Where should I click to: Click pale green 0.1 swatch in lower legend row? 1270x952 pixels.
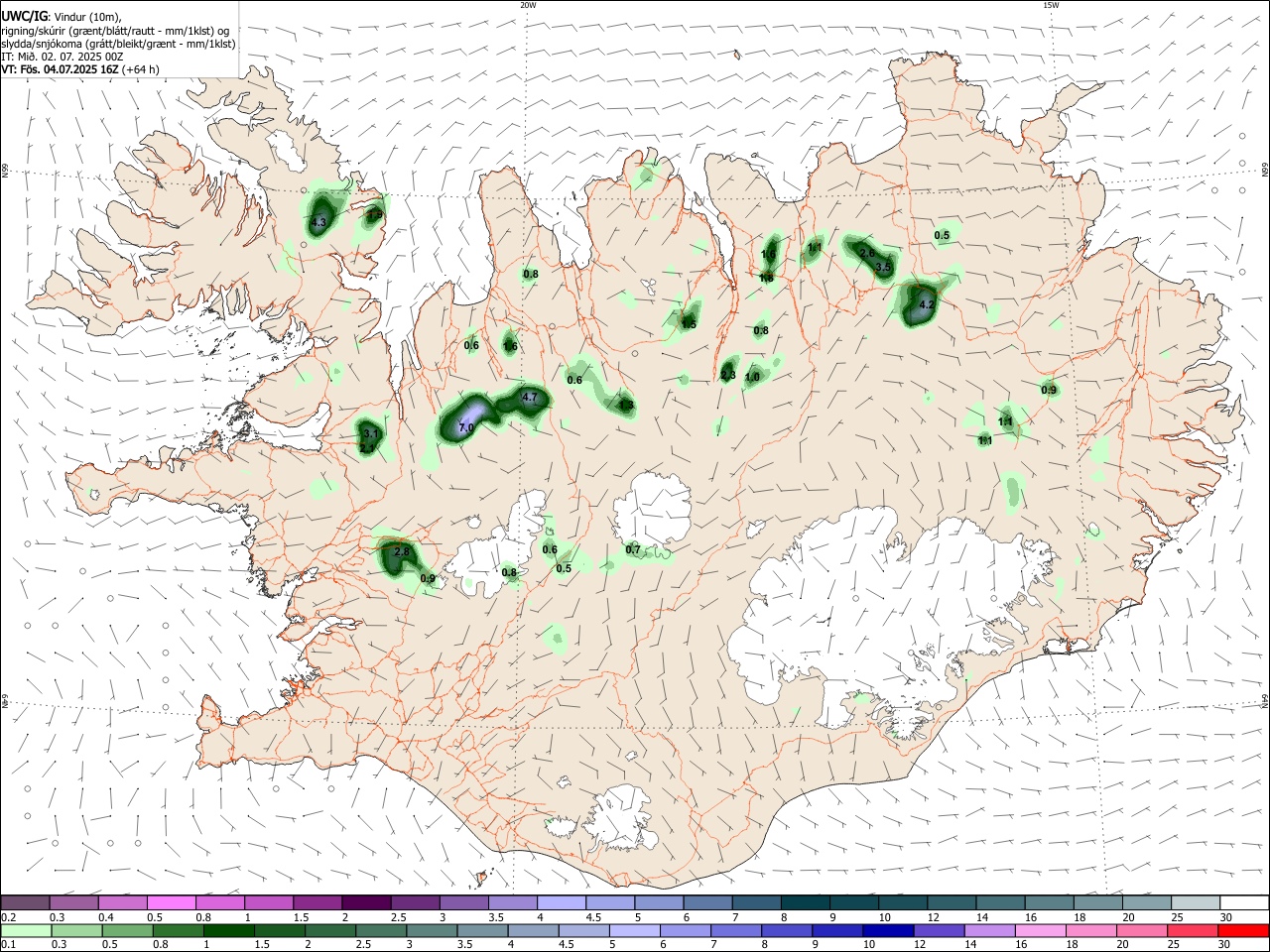pyautogui.click(x=26, y=931)
